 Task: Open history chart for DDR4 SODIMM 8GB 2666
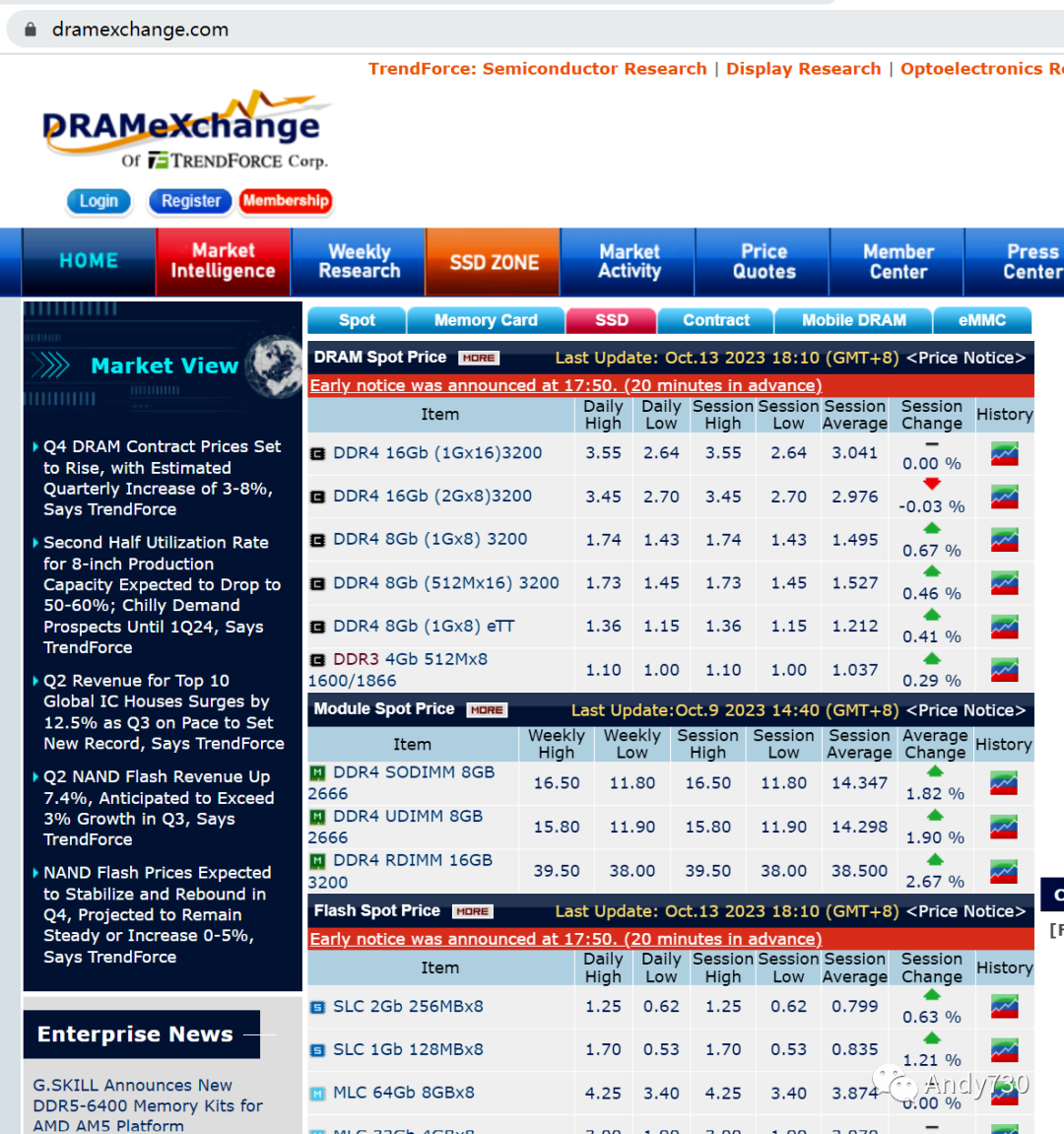coord(1004,783)
